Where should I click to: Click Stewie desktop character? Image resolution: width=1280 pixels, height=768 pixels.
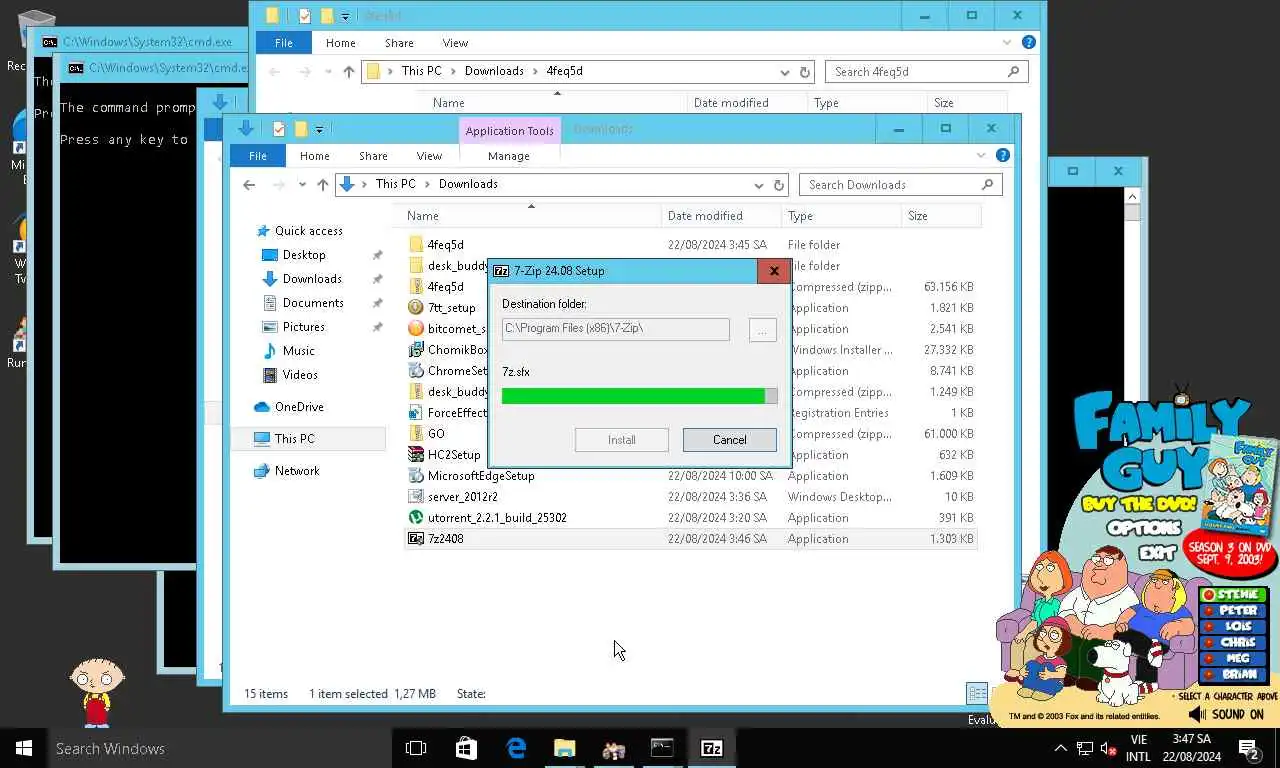(97, 690)
